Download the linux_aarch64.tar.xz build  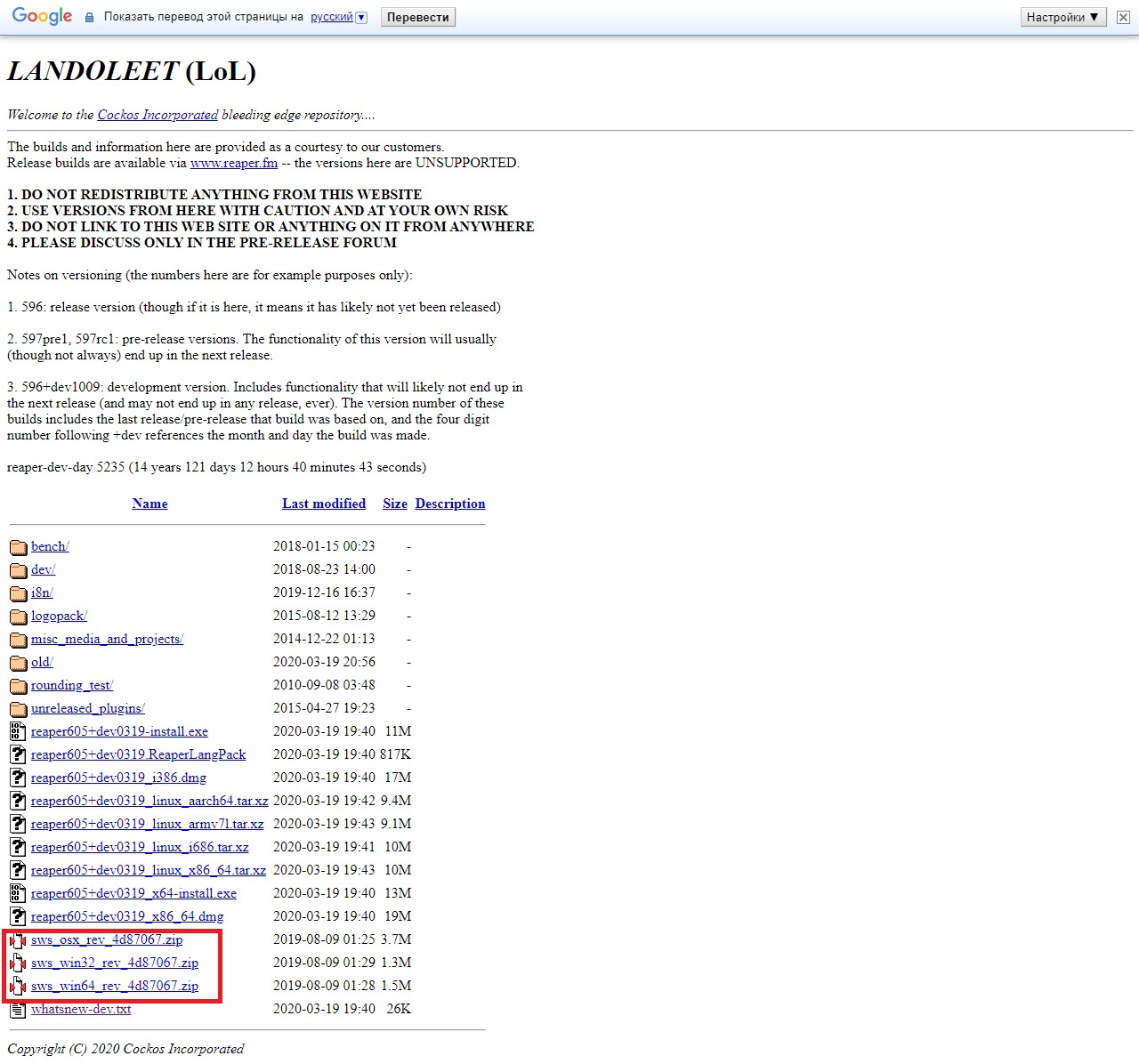149,801
